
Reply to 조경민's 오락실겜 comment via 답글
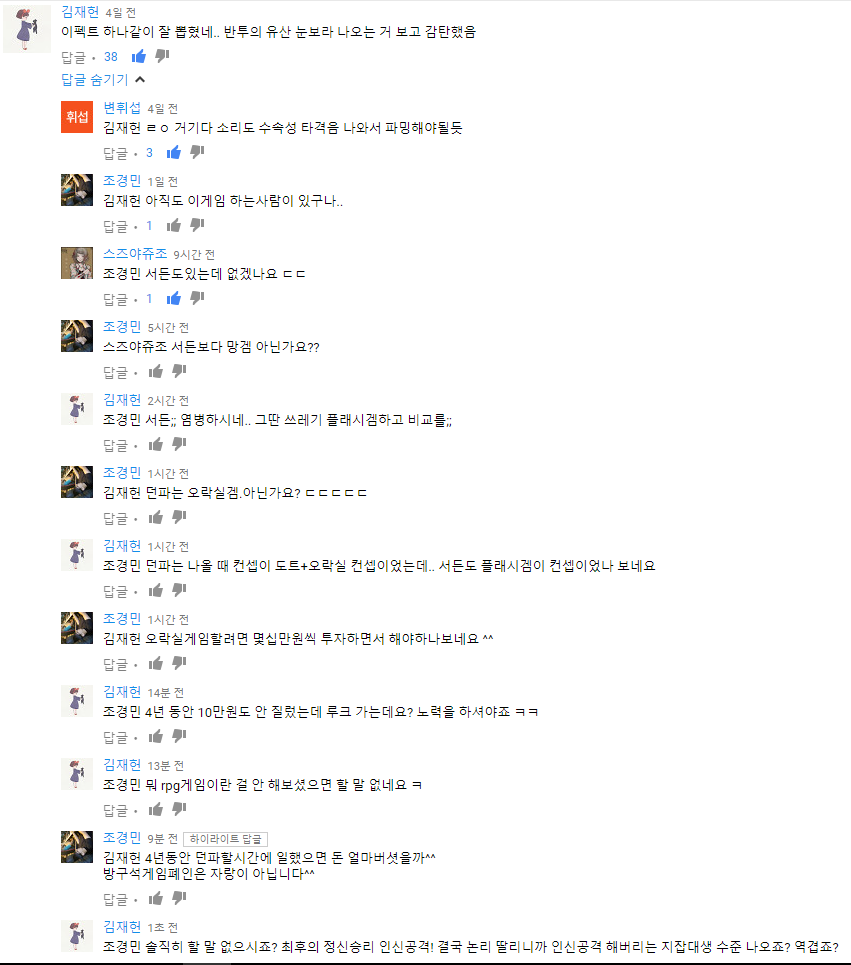115,518
